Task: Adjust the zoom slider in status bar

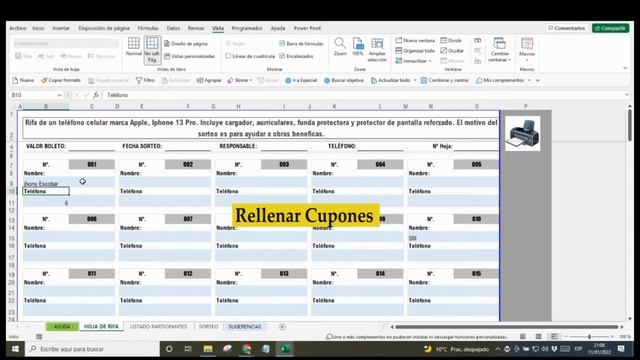Action: [x=589, y=337]
